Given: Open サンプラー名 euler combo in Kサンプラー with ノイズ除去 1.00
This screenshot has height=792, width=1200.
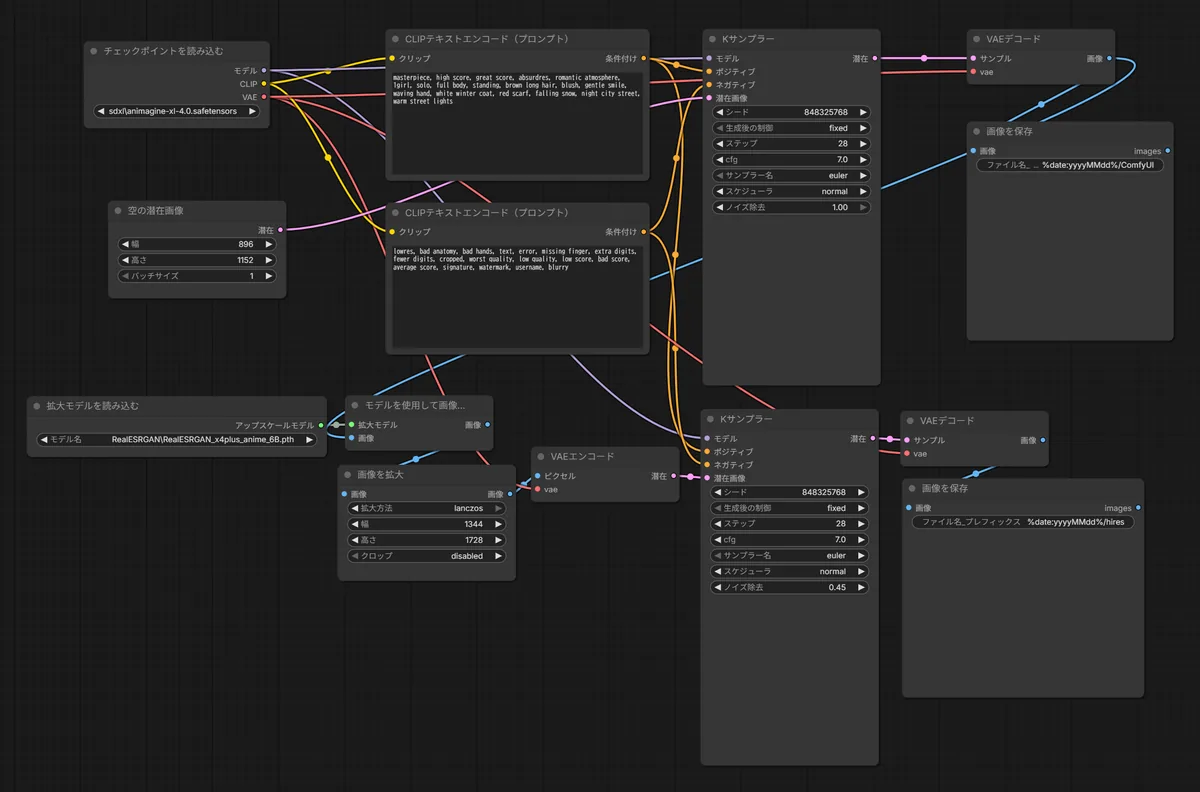Looking at the screenshot, I should coord(790,175).
